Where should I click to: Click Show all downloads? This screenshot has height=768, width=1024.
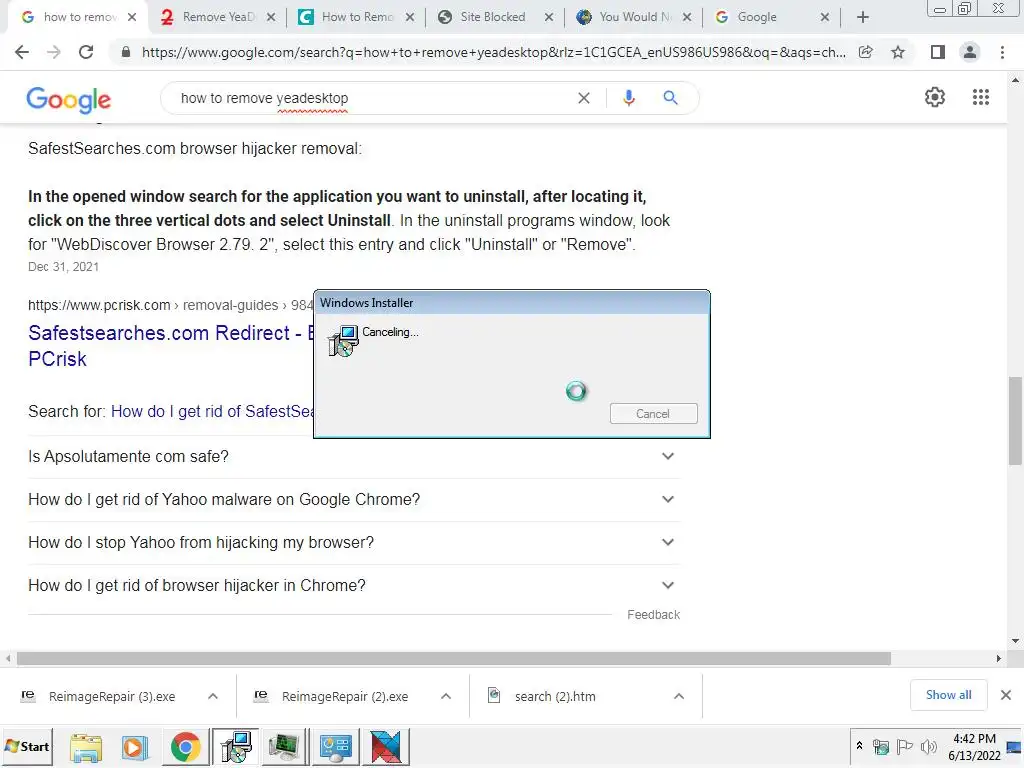[948, 695]
